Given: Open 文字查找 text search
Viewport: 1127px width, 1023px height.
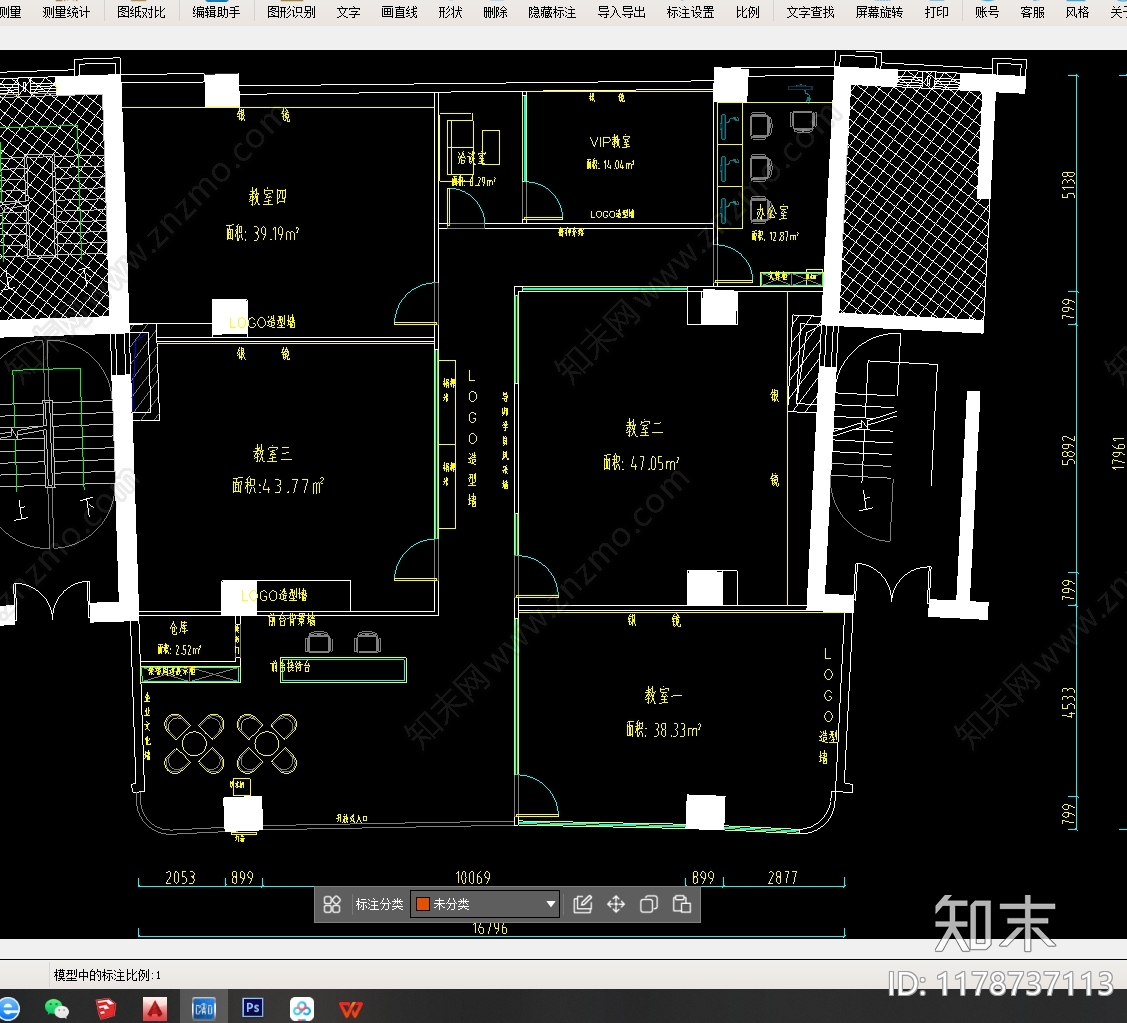Looking at the screenshot, I should click(x=810, y=12).
